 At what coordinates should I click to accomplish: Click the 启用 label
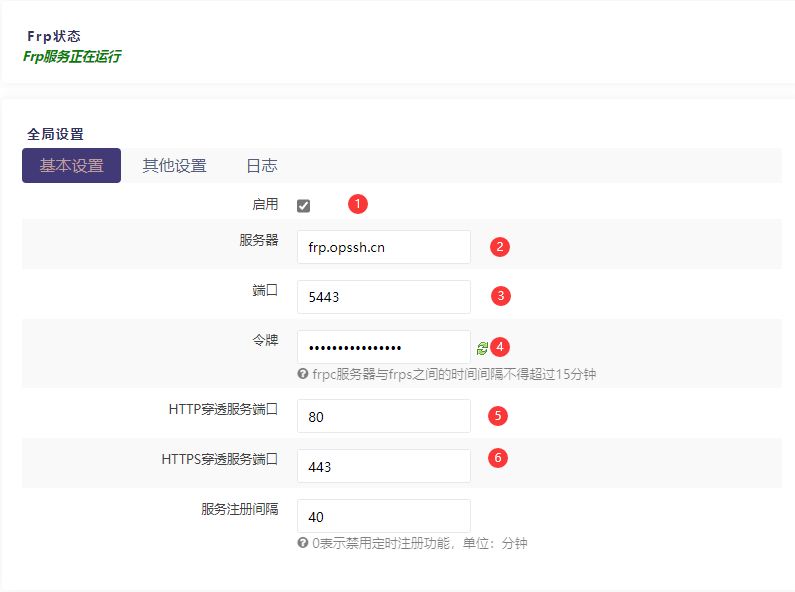265,204
